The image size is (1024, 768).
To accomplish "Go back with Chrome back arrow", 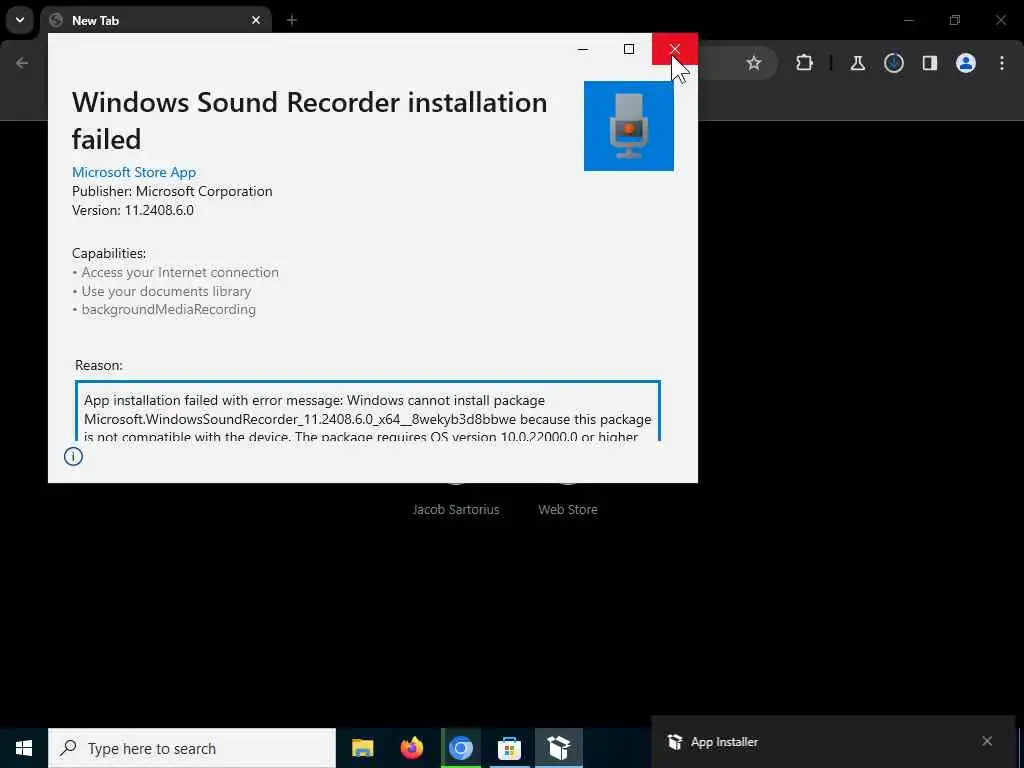I will click(22, 63).
